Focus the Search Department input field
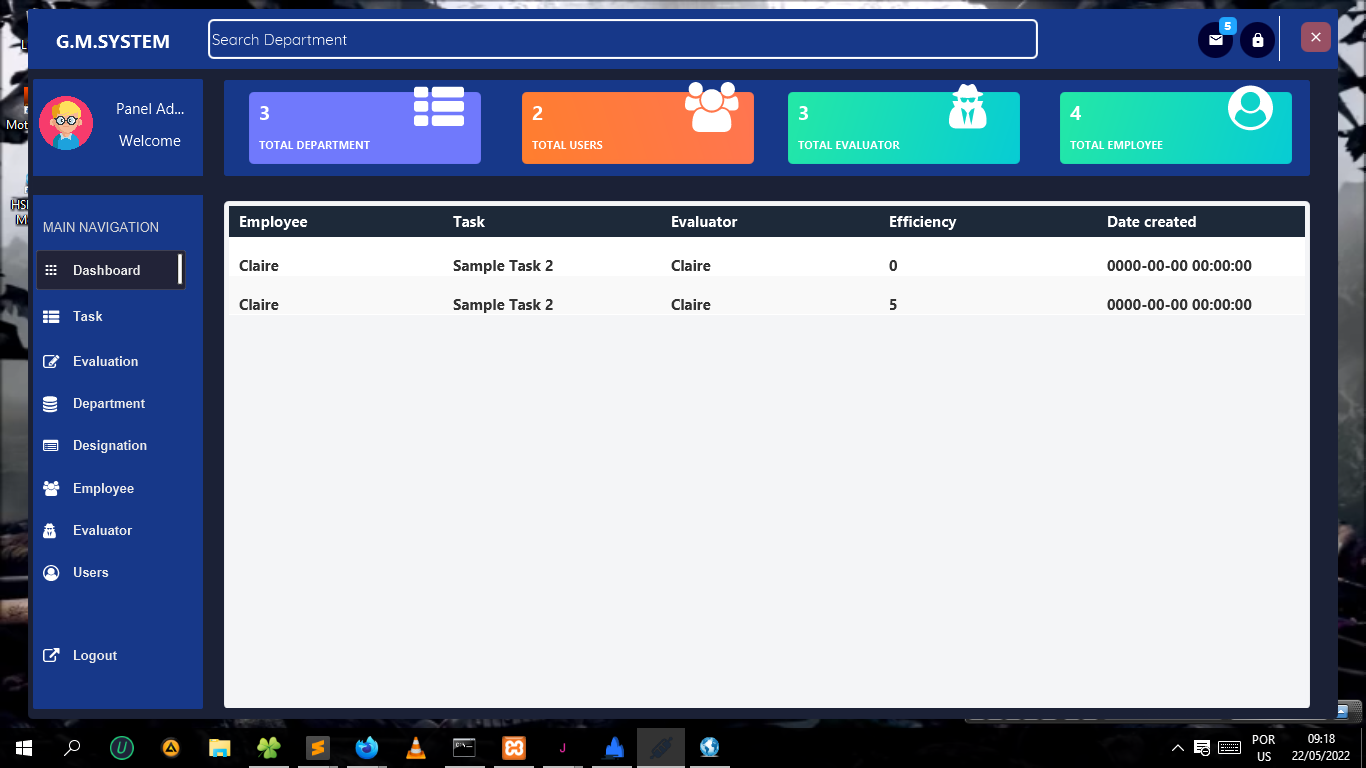The image size is (1366, 768). pos(623,39)
